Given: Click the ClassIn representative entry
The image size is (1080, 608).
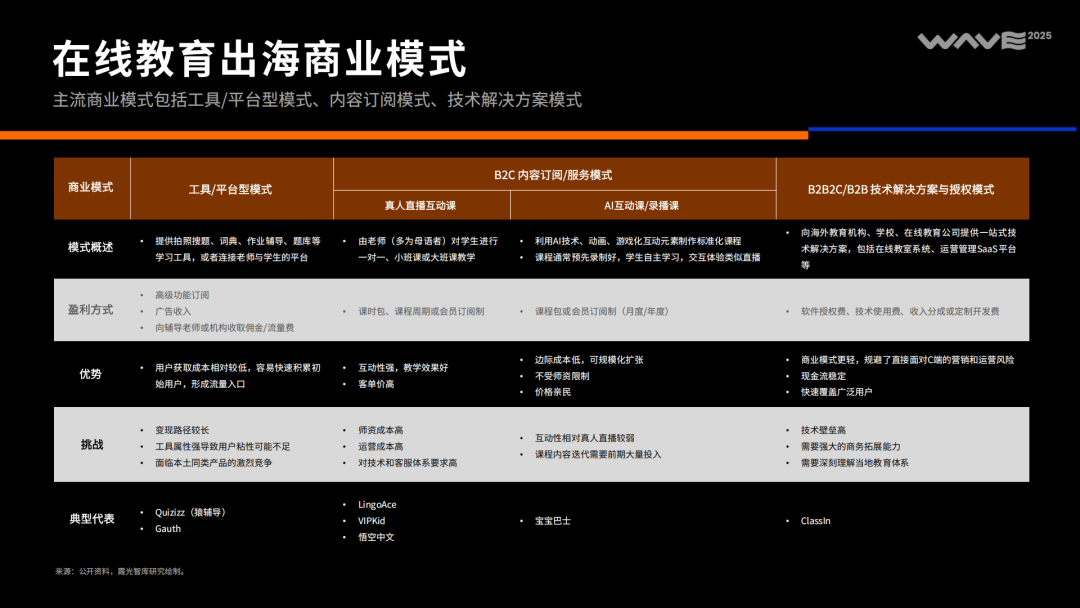Looking at the screenshot, I should tap(817, 520).
